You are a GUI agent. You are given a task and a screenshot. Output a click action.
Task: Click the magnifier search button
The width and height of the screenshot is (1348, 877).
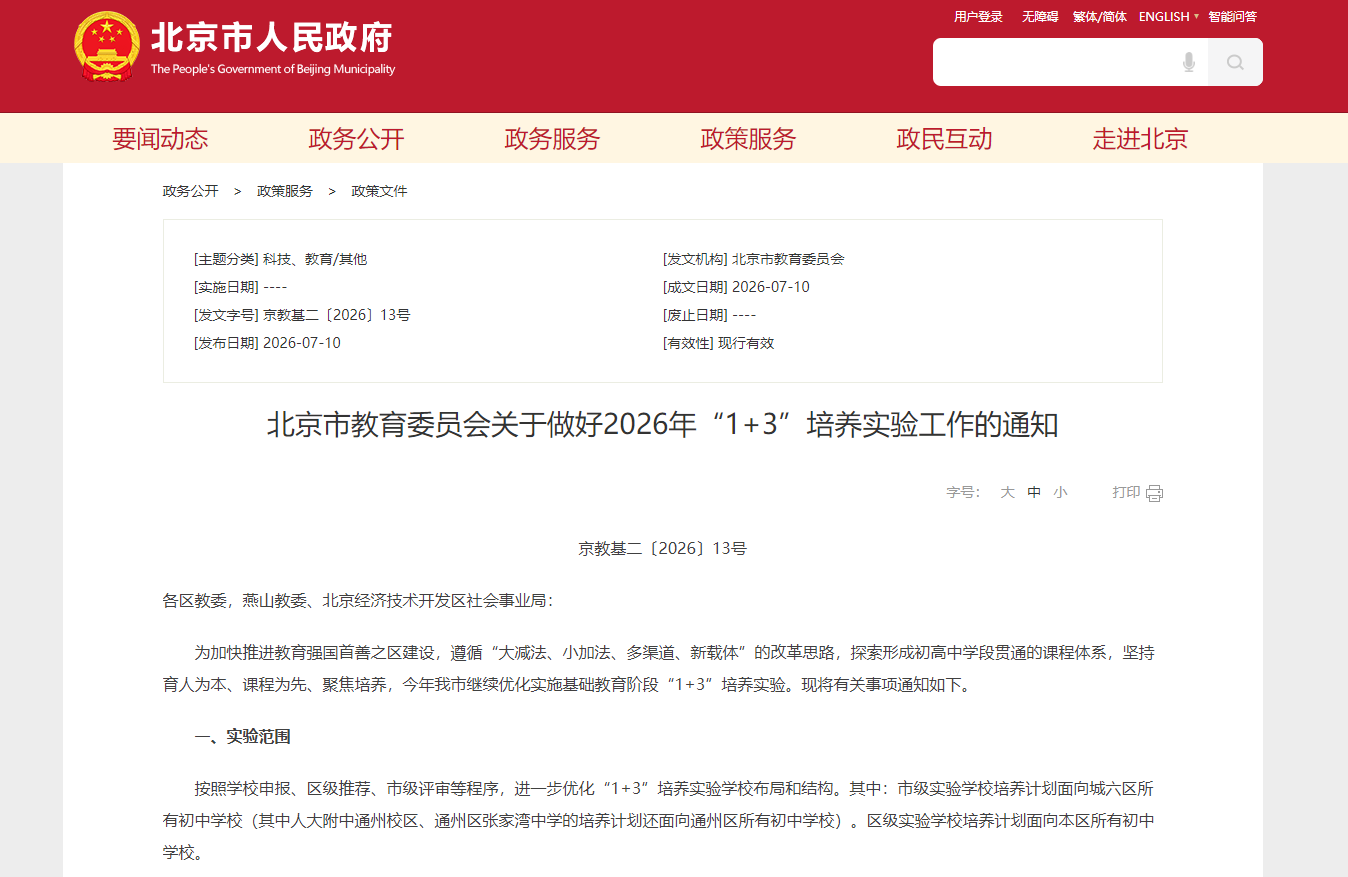(x=1235, y=62)
